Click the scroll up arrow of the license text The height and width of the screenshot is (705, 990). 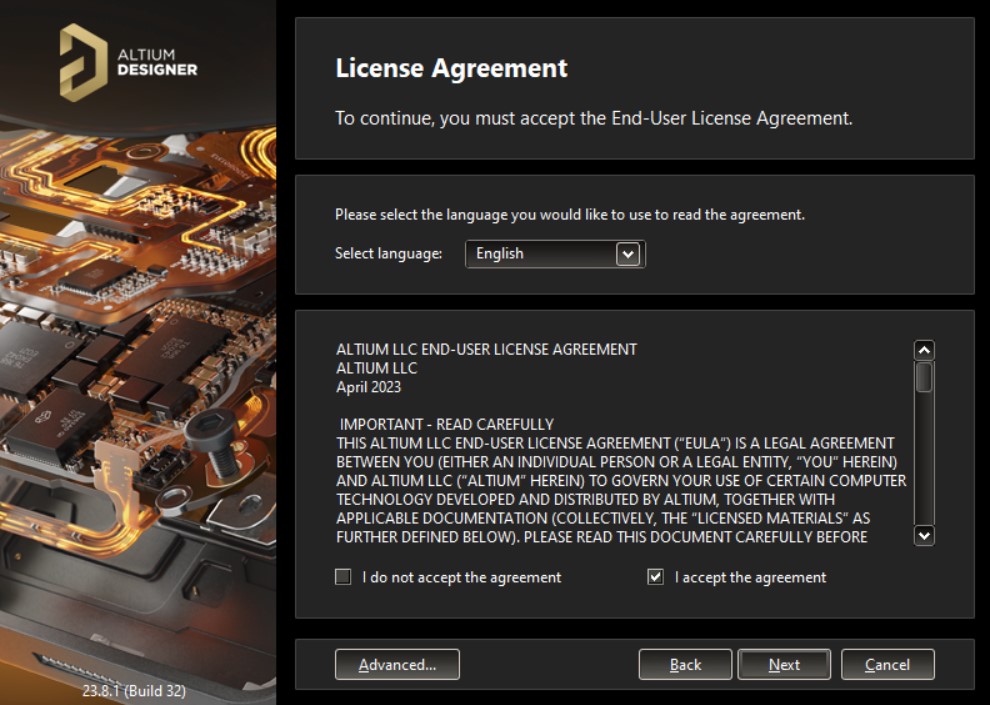coord(924,350)
